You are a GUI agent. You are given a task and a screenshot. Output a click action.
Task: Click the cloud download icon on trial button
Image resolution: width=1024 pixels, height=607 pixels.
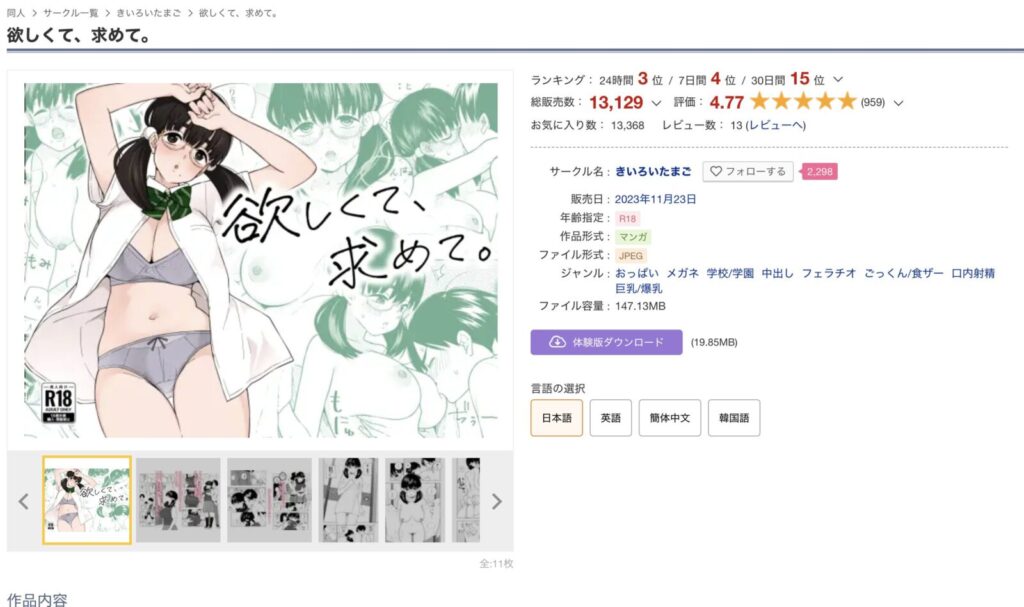[x=557, y=342]
